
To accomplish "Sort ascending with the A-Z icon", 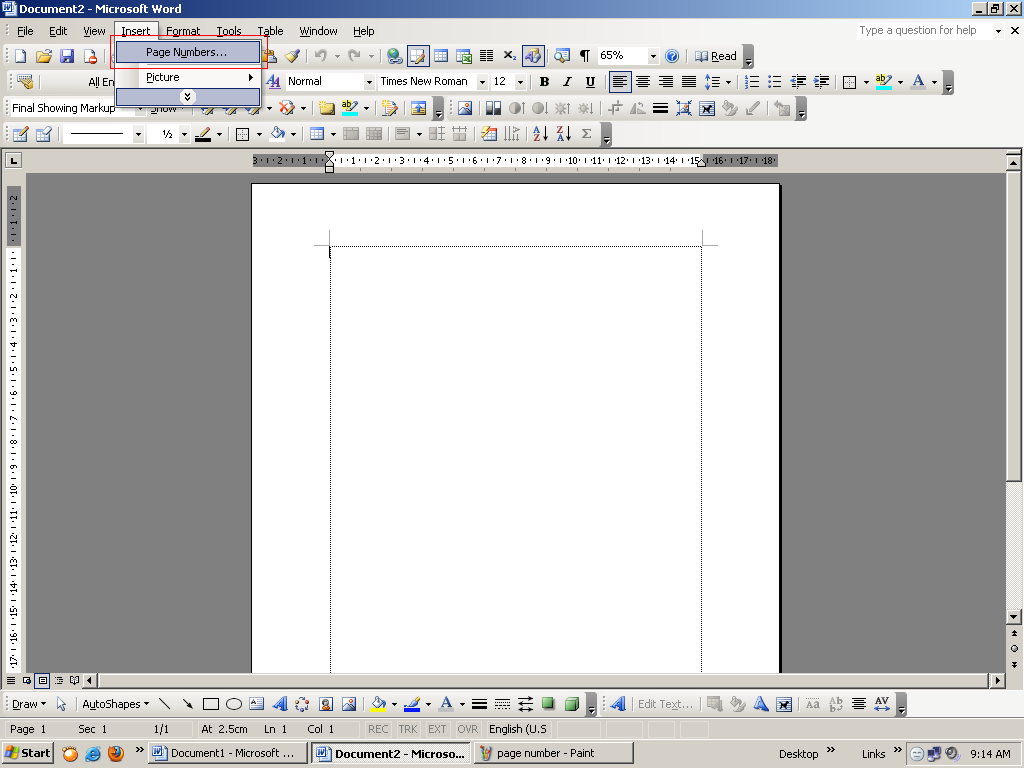I will pyautogui.click(x=540, y=134).
